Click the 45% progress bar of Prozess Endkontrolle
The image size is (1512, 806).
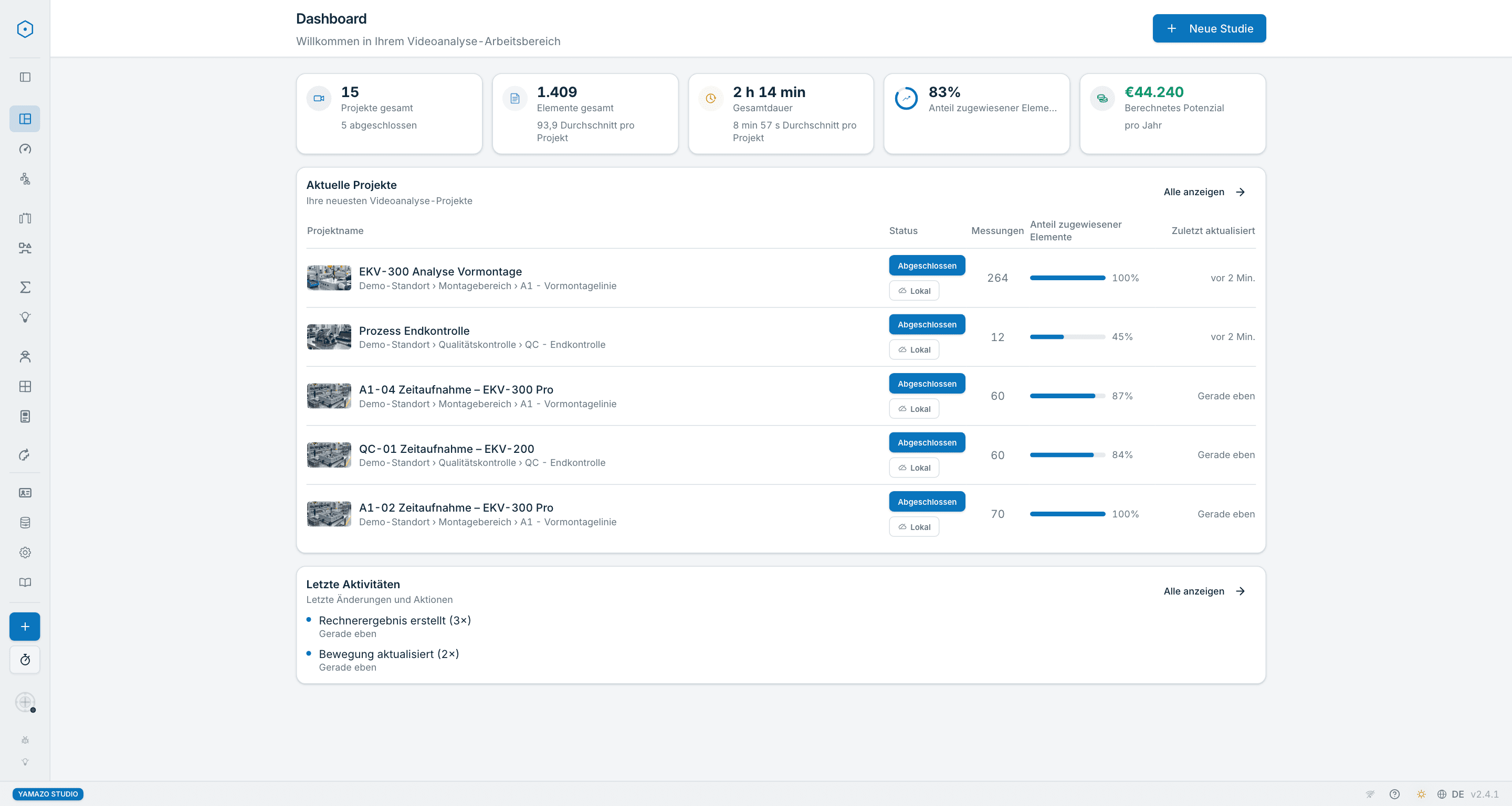[1067, 337]
